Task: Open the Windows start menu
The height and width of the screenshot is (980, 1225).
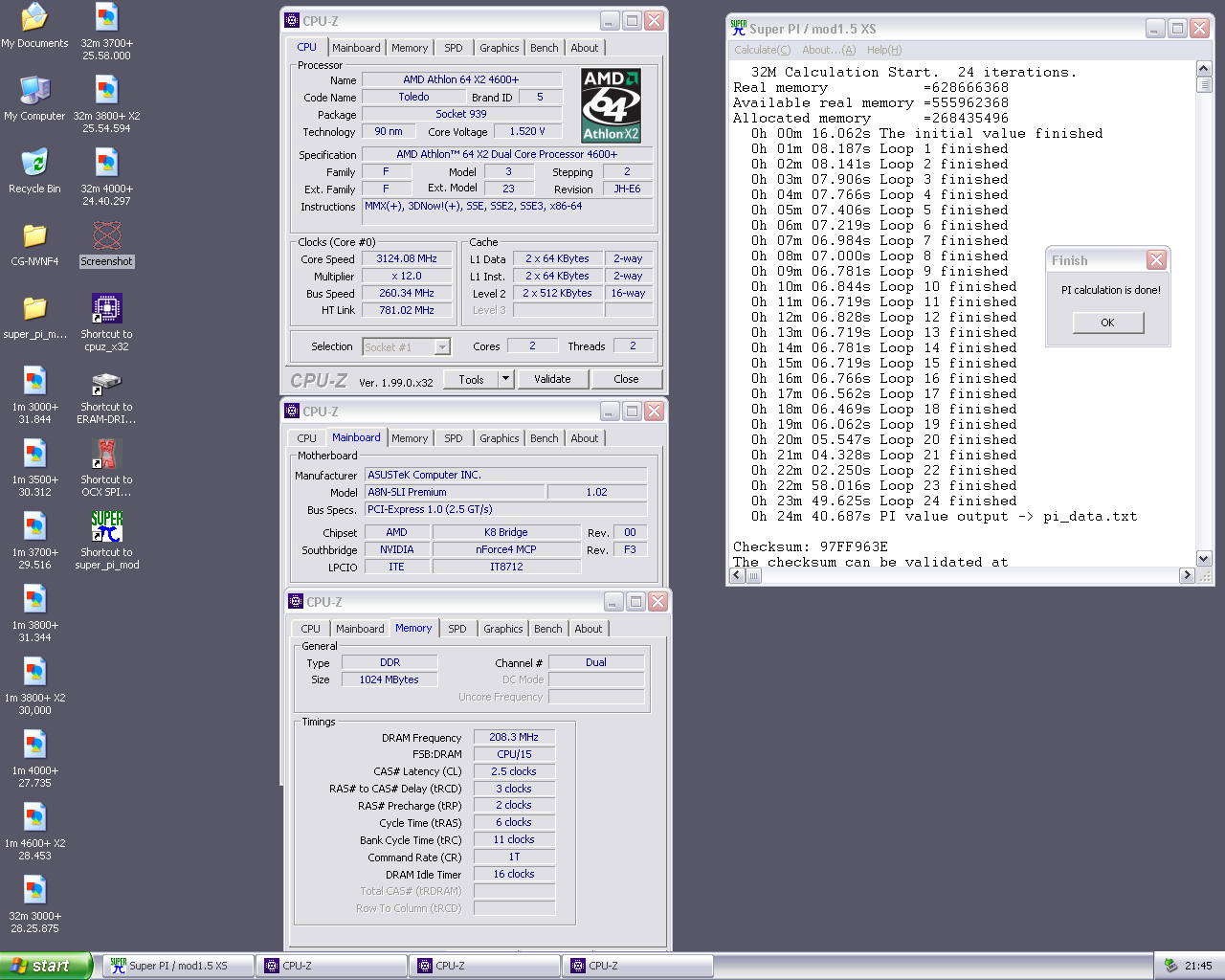Action: (45, 966)
